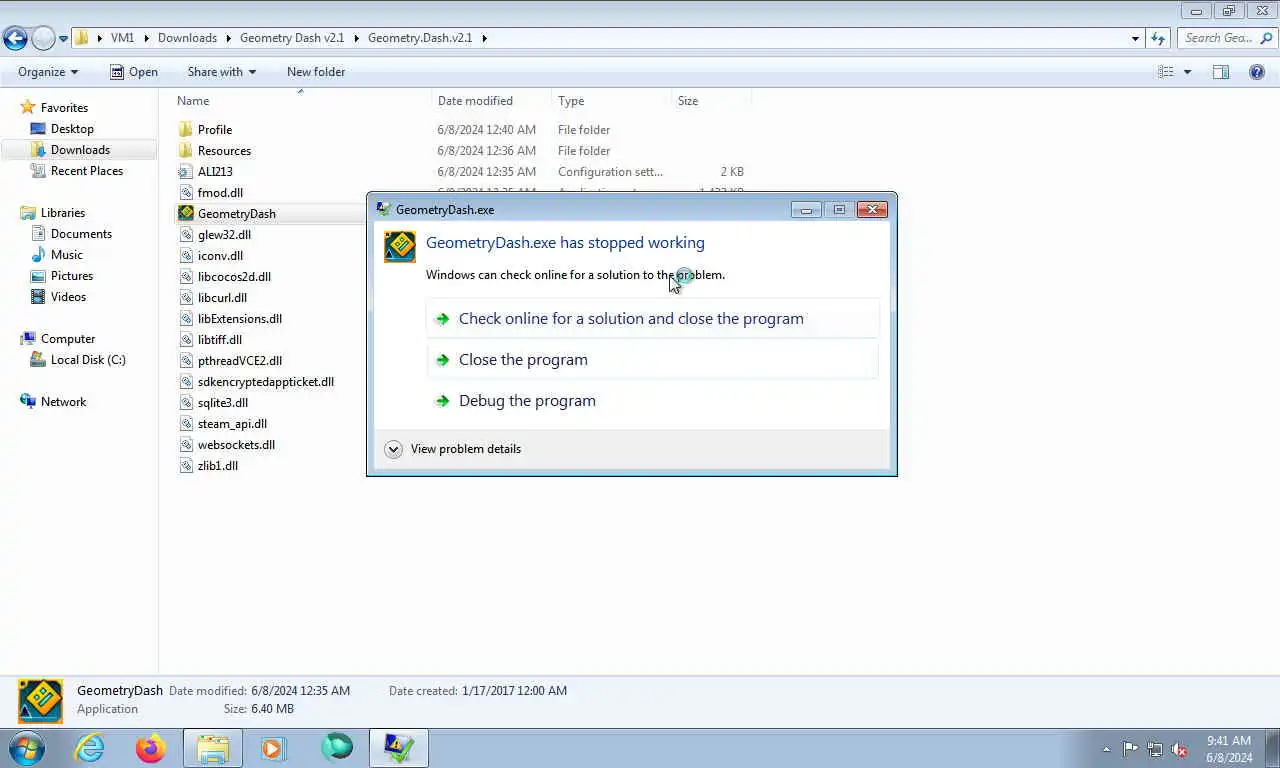The height and width of the screenshot is (768, 1280).
Task: Select the Documents library
Action: click(x=81, y=234)
